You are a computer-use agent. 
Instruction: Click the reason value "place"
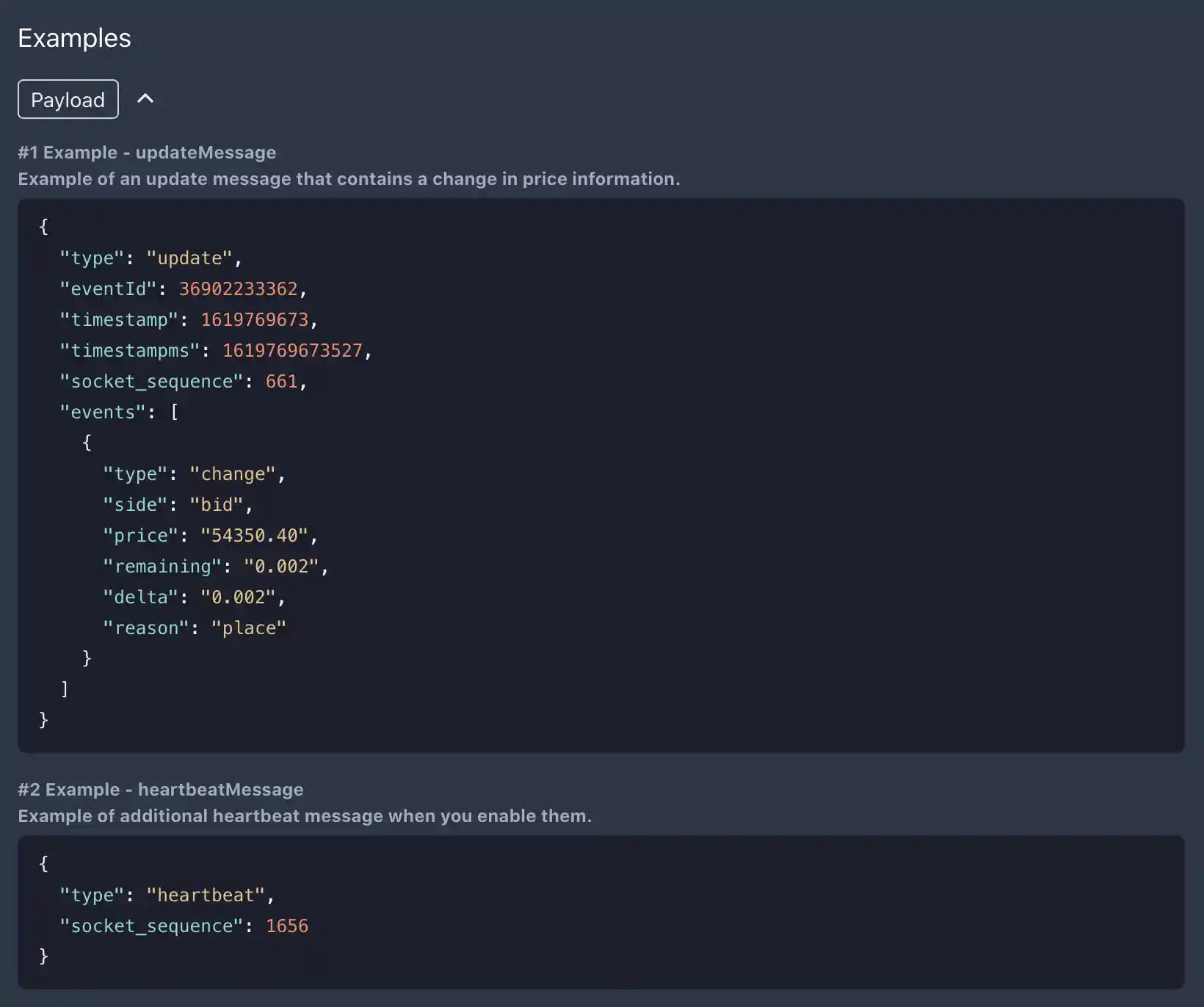pos(248,628)
